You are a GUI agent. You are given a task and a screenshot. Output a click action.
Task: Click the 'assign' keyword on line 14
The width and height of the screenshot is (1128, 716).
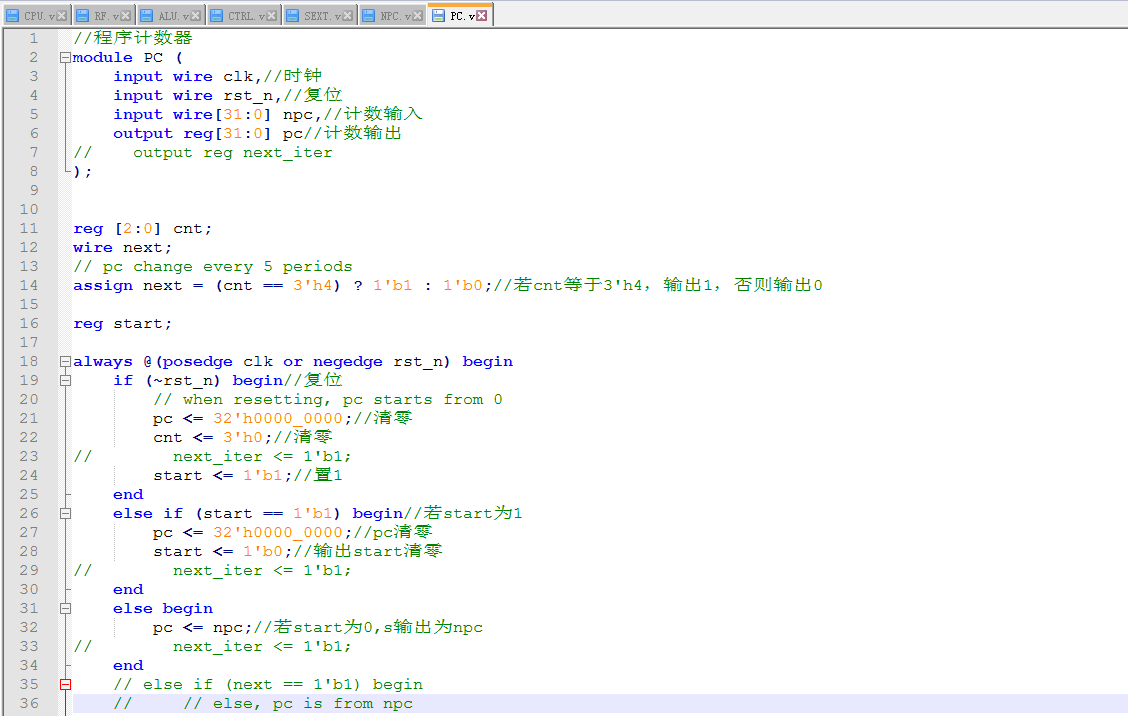point(103,286)
